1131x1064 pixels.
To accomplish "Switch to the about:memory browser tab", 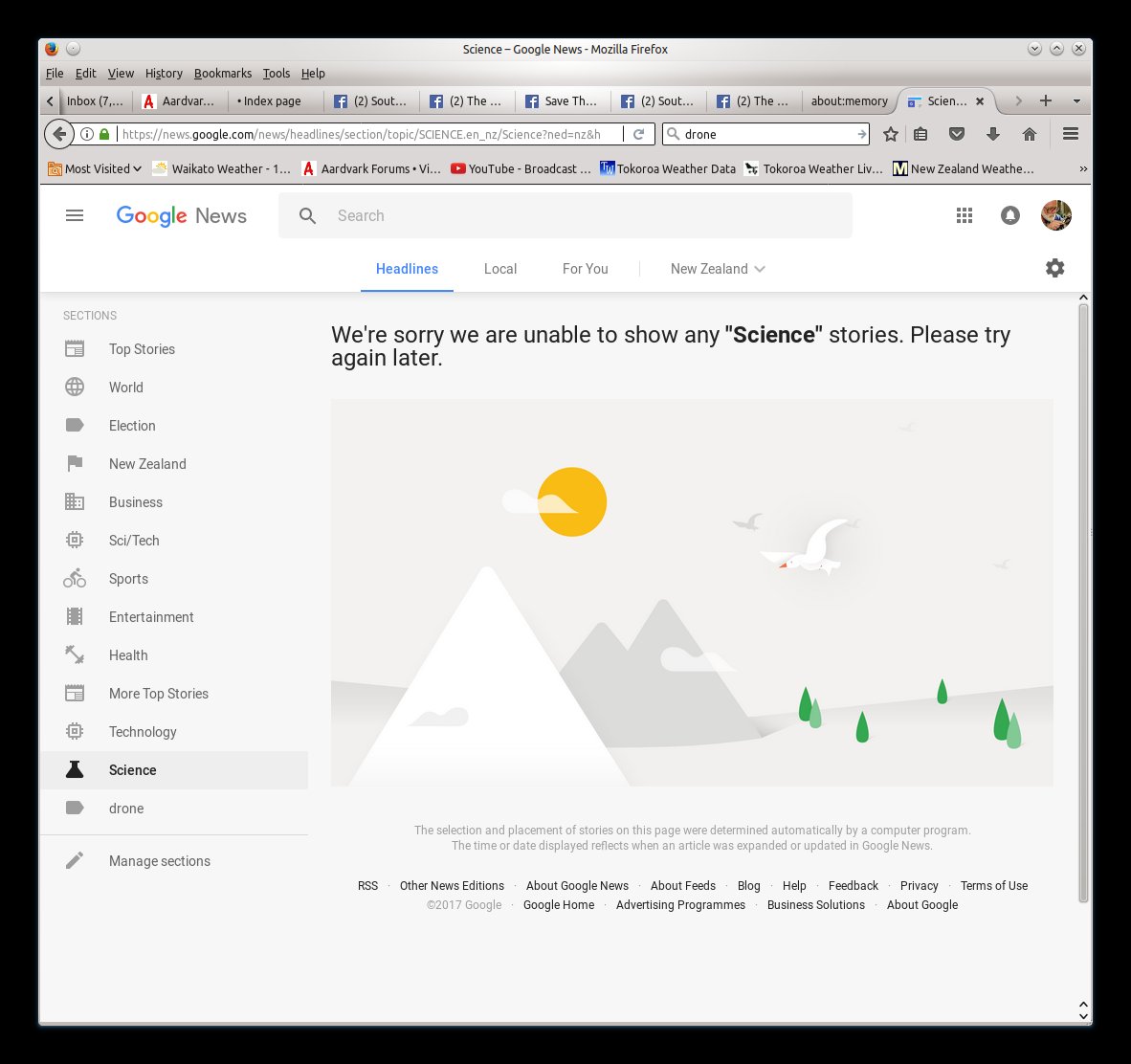I will [849, 101].
